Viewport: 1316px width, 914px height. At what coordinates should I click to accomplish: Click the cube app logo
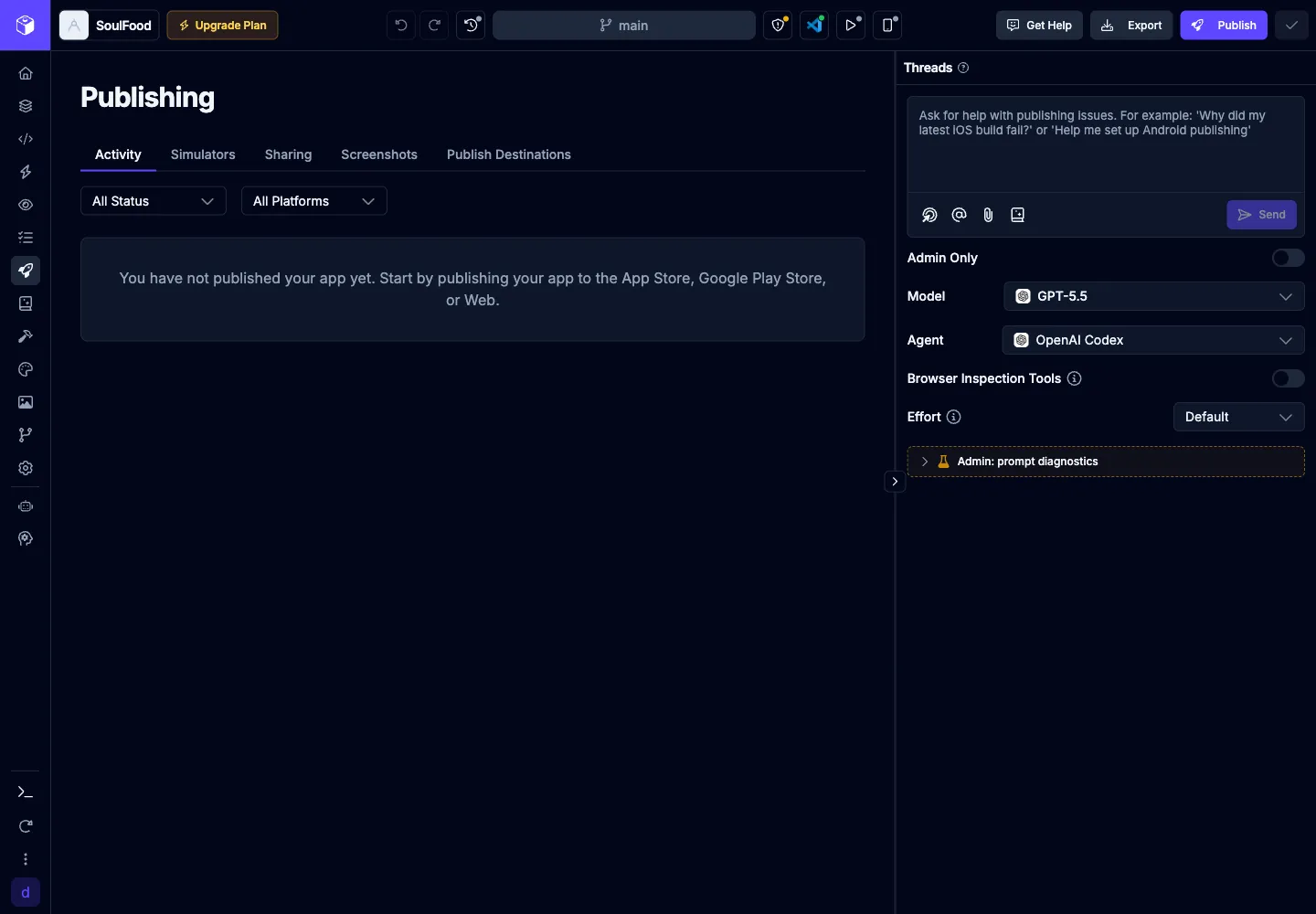click(26, 25)
